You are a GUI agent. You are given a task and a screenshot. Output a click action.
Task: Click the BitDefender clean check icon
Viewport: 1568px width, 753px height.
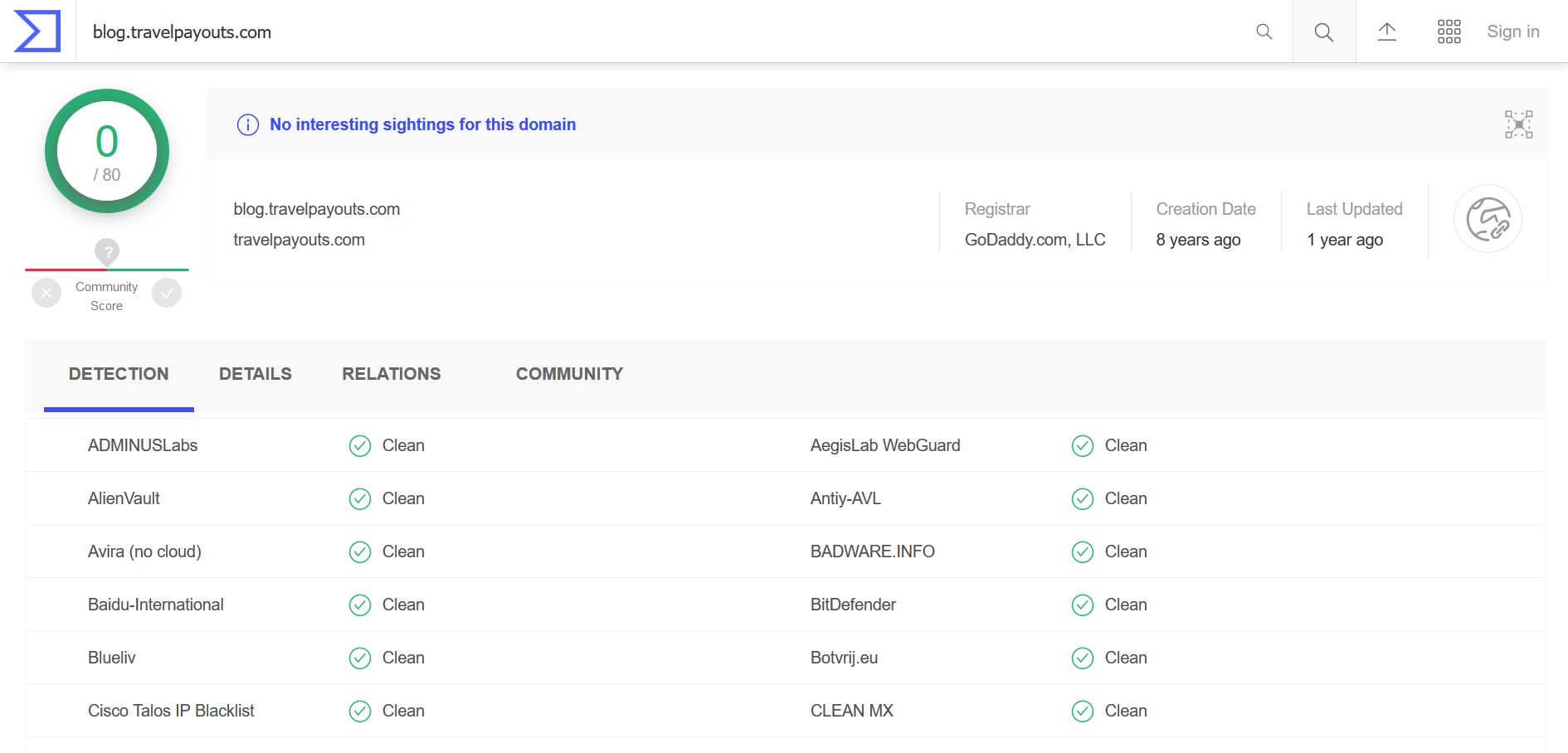pyautogui.click(x=1082, y=605)
